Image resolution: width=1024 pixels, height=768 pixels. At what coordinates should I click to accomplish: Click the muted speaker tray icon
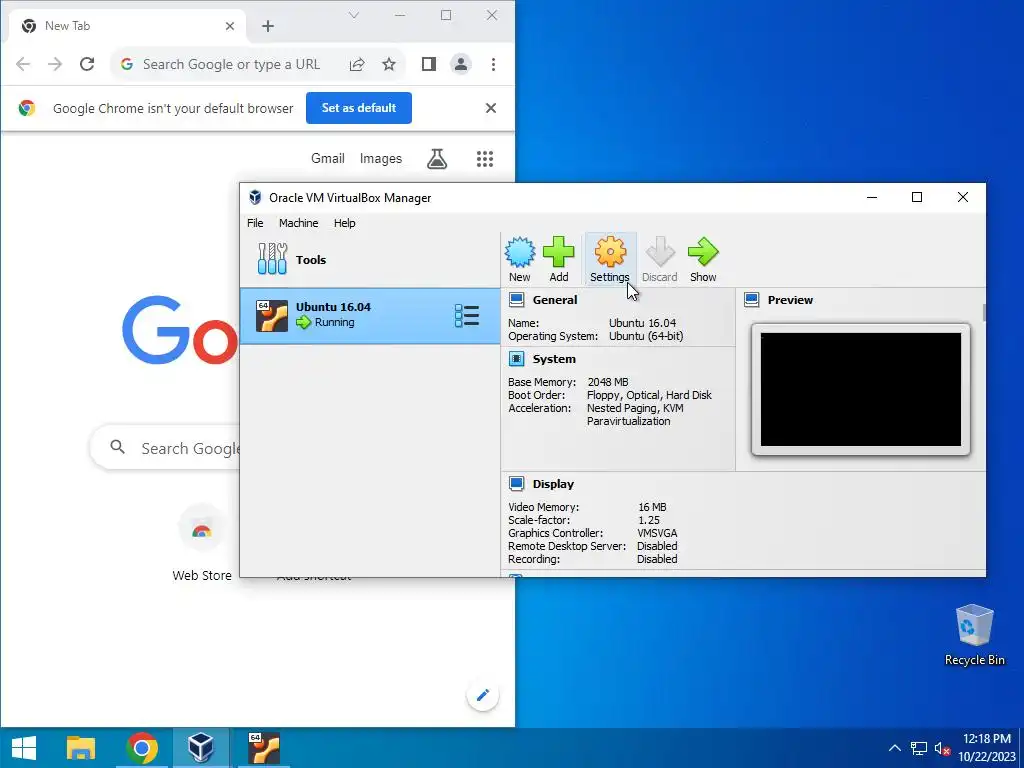[942, 748]
